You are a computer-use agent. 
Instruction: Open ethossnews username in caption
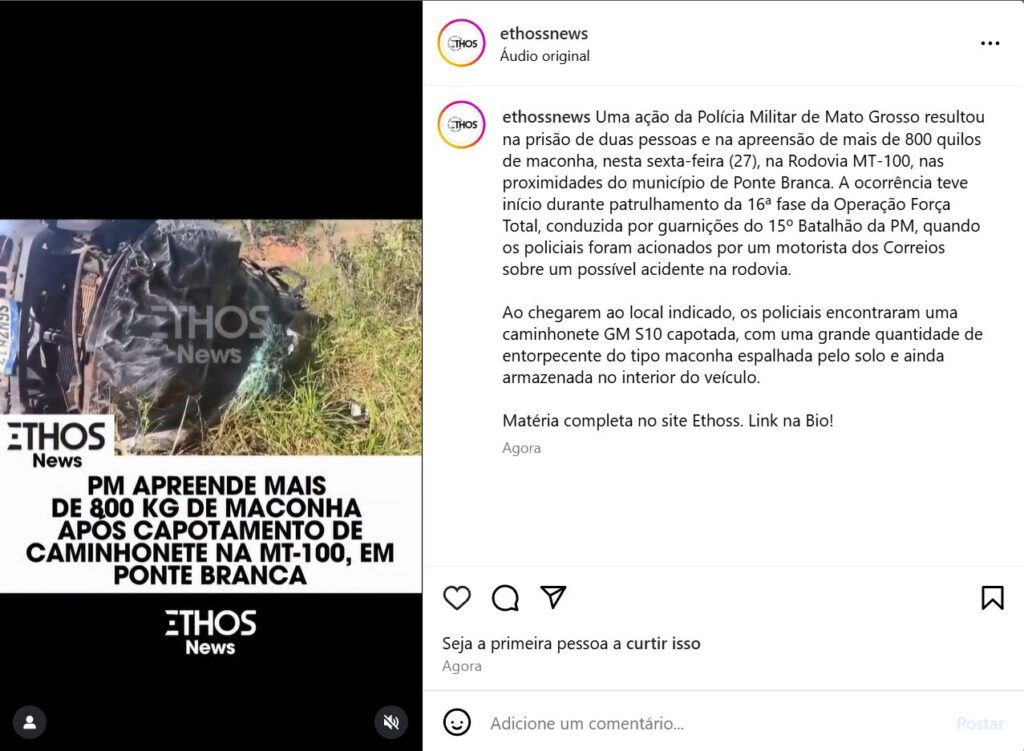546,117
